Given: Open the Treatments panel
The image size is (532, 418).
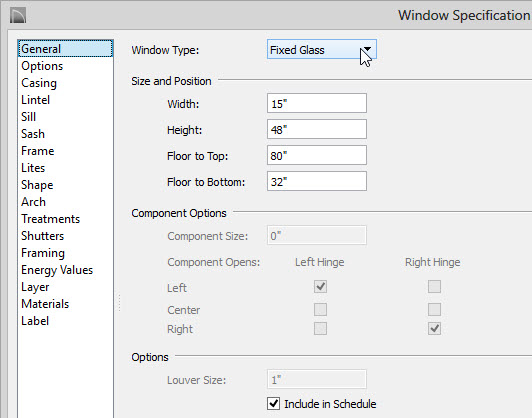Looking at the screenshot, I should coord(51,219).
